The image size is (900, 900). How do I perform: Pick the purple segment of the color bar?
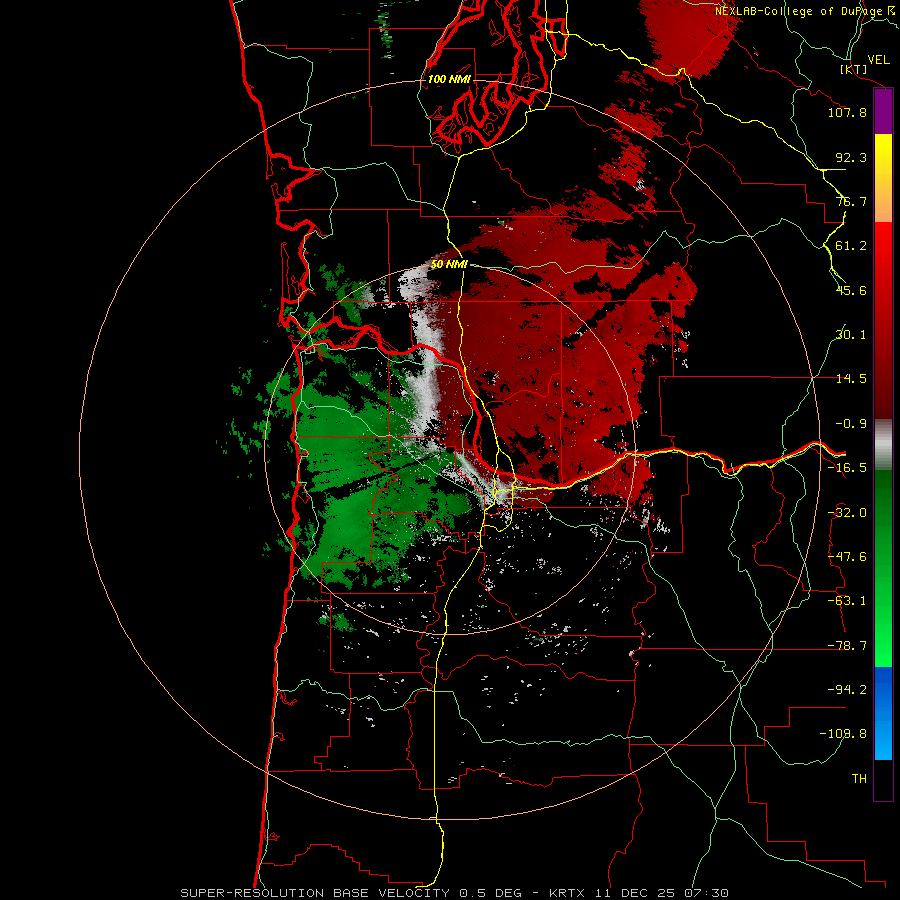[883, 111]
